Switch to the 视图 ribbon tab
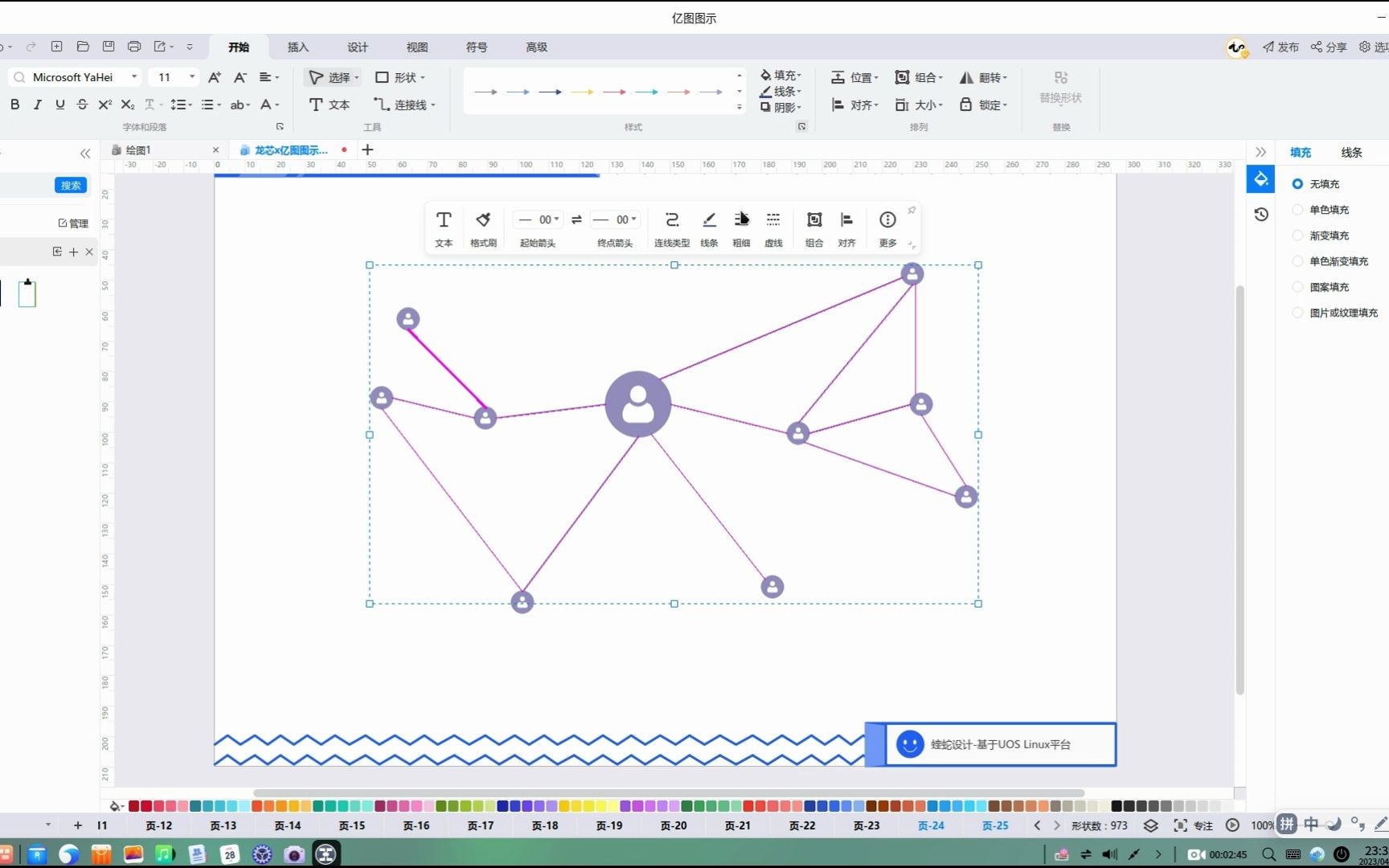The image size is (1389, 868). pos(417,47)
